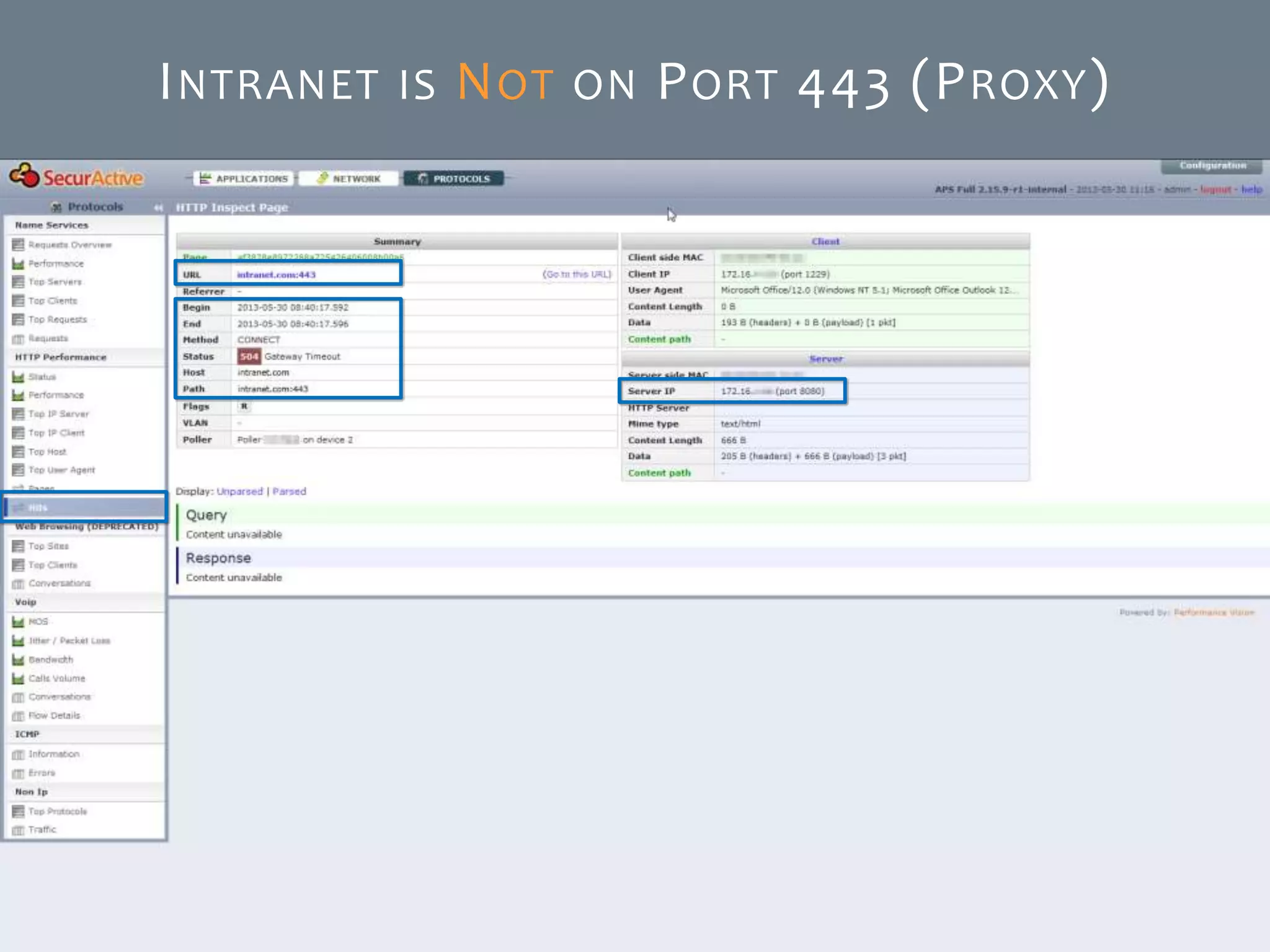The width and height of the screenshot is (1270, 952).
Task: Click the R flag badge
Action: pos(244,407)
